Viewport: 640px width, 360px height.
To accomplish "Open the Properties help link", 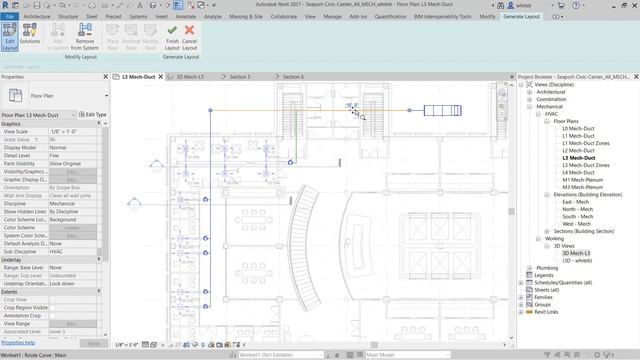I will click(18, 343).
